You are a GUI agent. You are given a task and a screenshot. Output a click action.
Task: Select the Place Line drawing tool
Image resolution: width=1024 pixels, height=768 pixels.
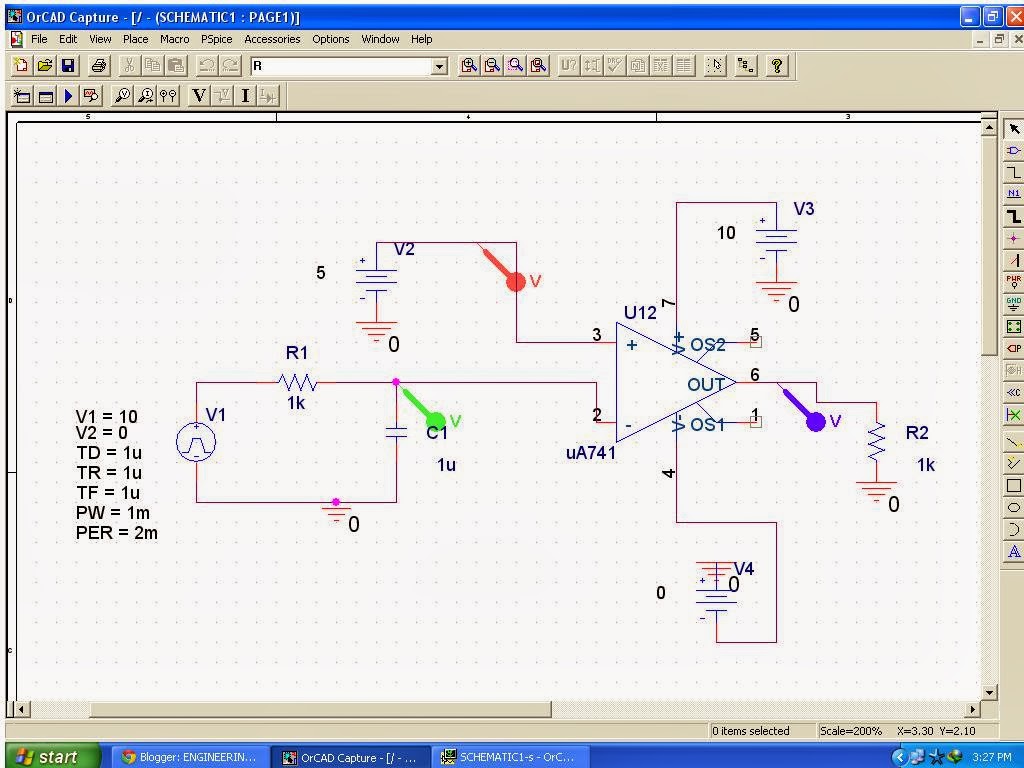click(x=1014, y=443)
